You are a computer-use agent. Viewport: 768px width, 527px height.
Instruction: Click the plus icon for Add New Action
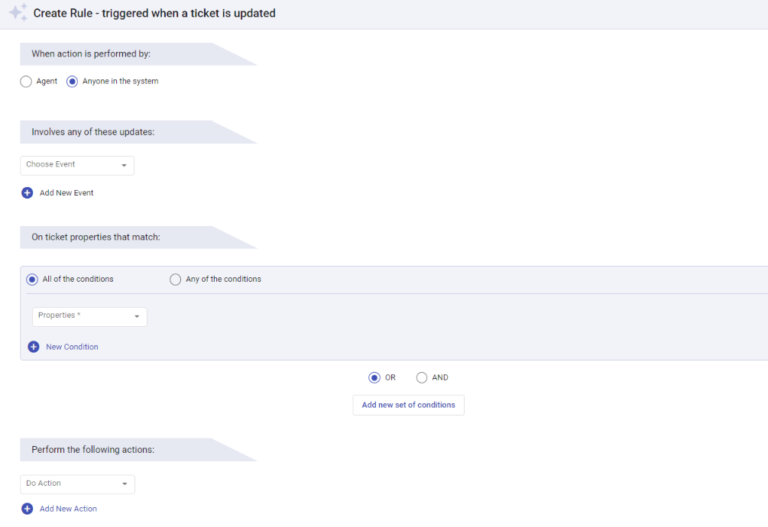tap(27, 509)
